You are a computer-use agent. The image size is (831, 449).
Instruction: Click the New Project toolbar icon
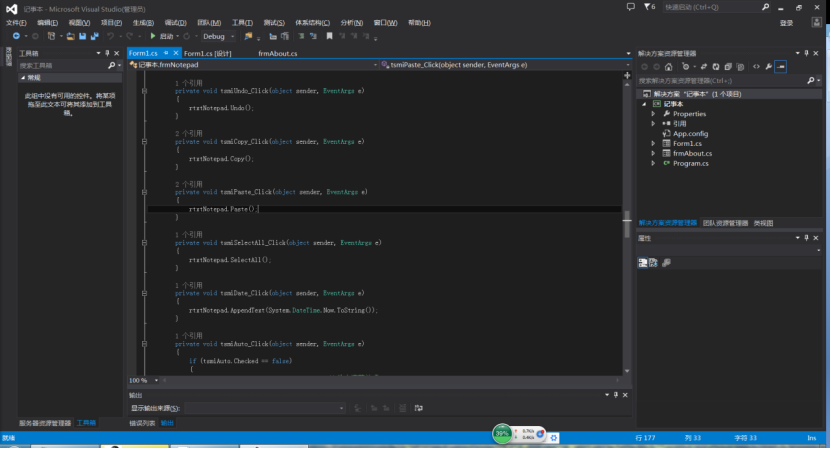tap(51, 36)
